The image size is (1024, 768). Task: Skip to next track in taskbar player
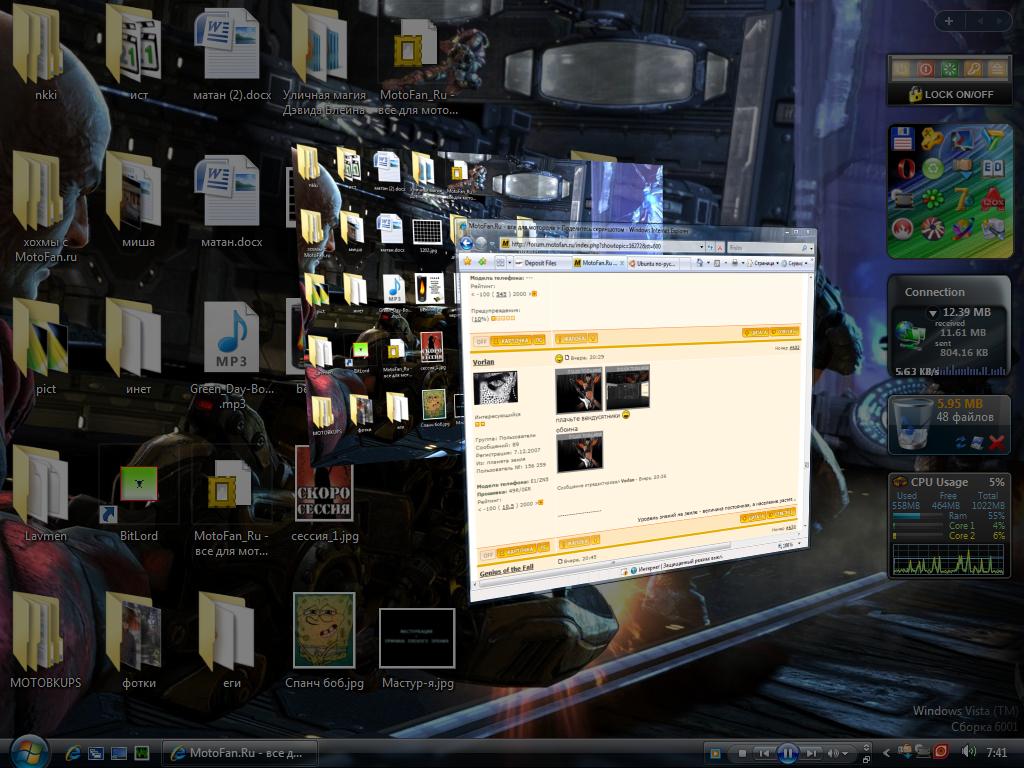click(811, 753)
